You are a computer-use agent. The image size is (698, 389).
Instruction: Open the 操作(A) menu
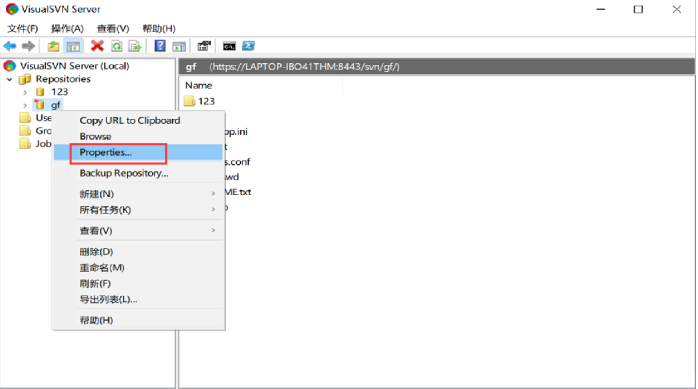pyautogui.click(x=67, y=28)
